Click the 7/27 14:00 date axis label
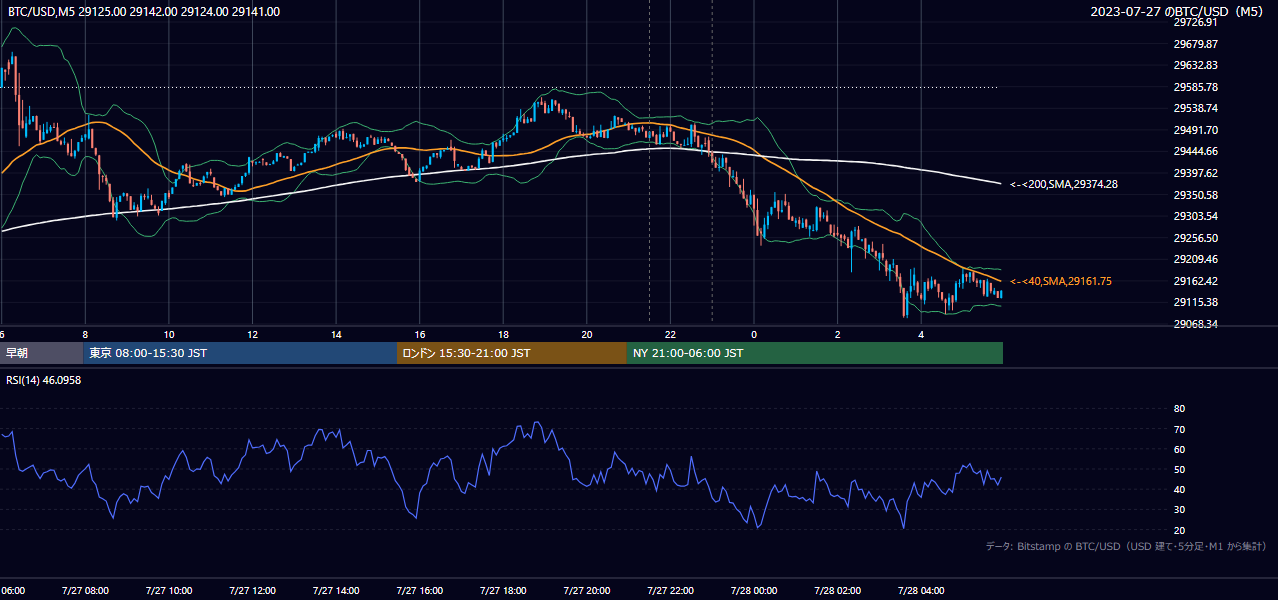Image resolution: width=1278 pixels, height=600 pixels. click(x=336, y=591)
